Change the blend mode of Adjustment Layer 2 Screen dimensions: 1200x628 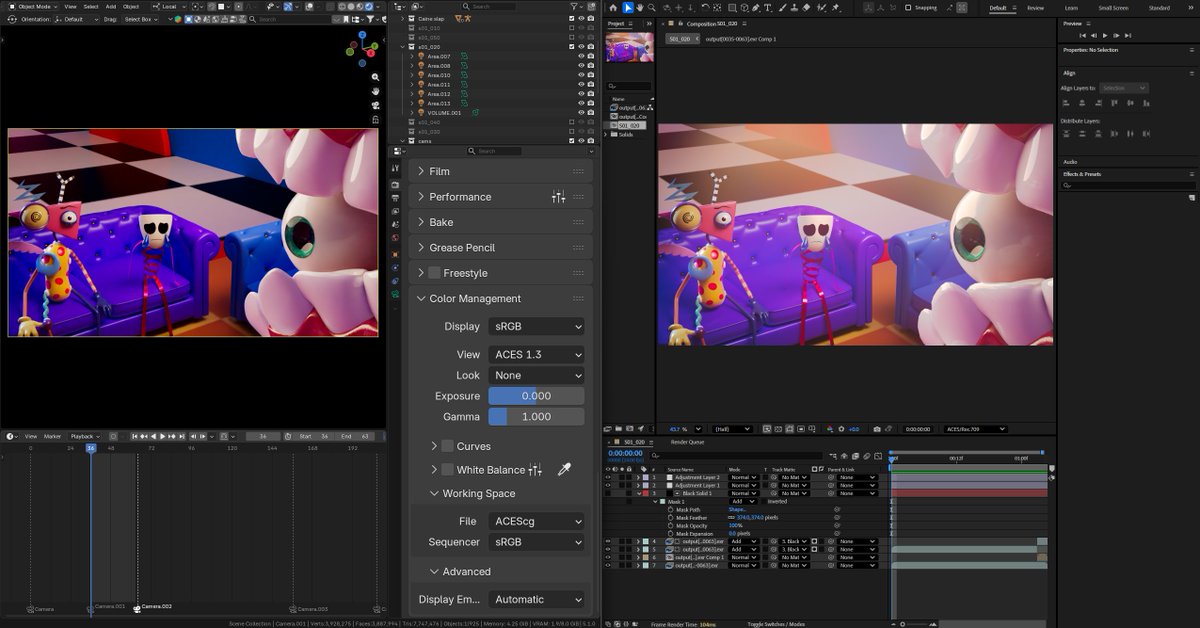744,477
